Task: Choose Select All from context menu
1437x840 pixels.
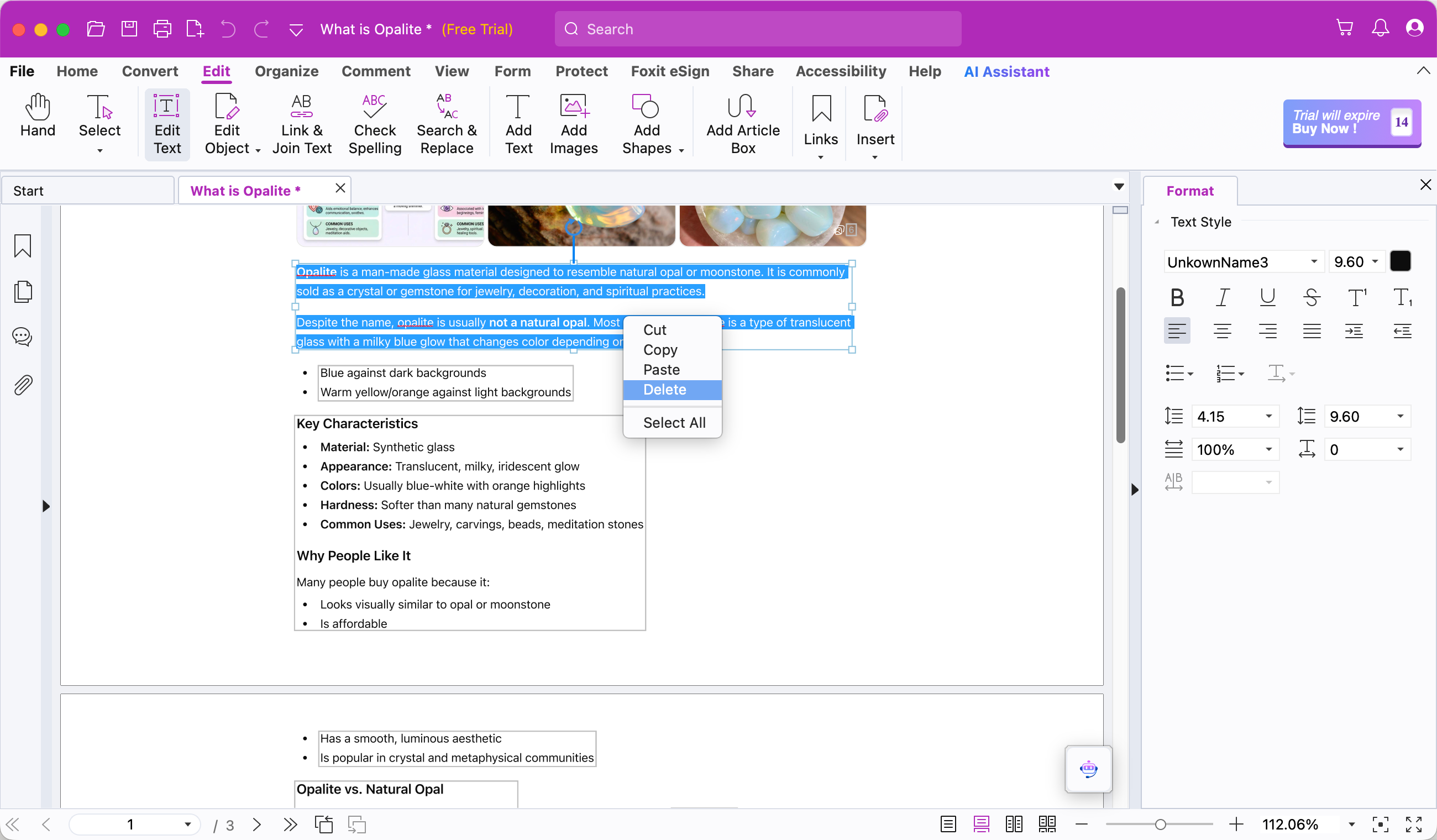Action: [672, 423]
